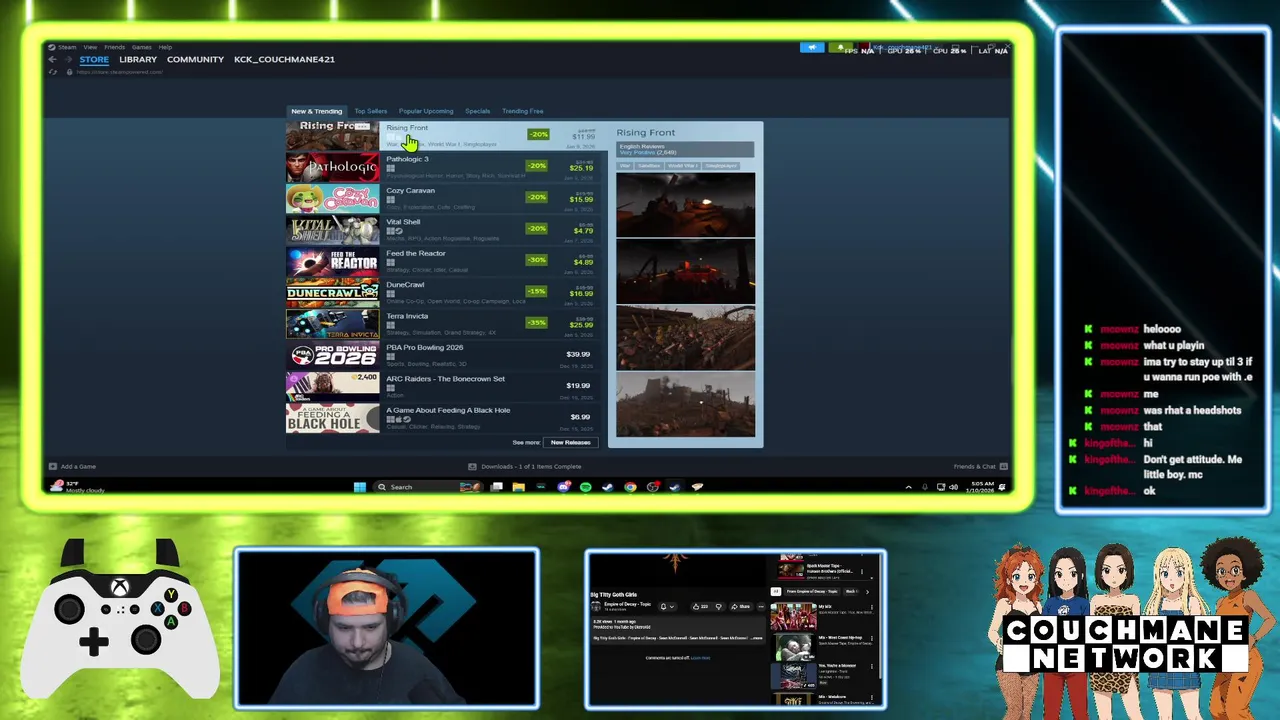Click the taskbar clock and date

tap(982, 487)
